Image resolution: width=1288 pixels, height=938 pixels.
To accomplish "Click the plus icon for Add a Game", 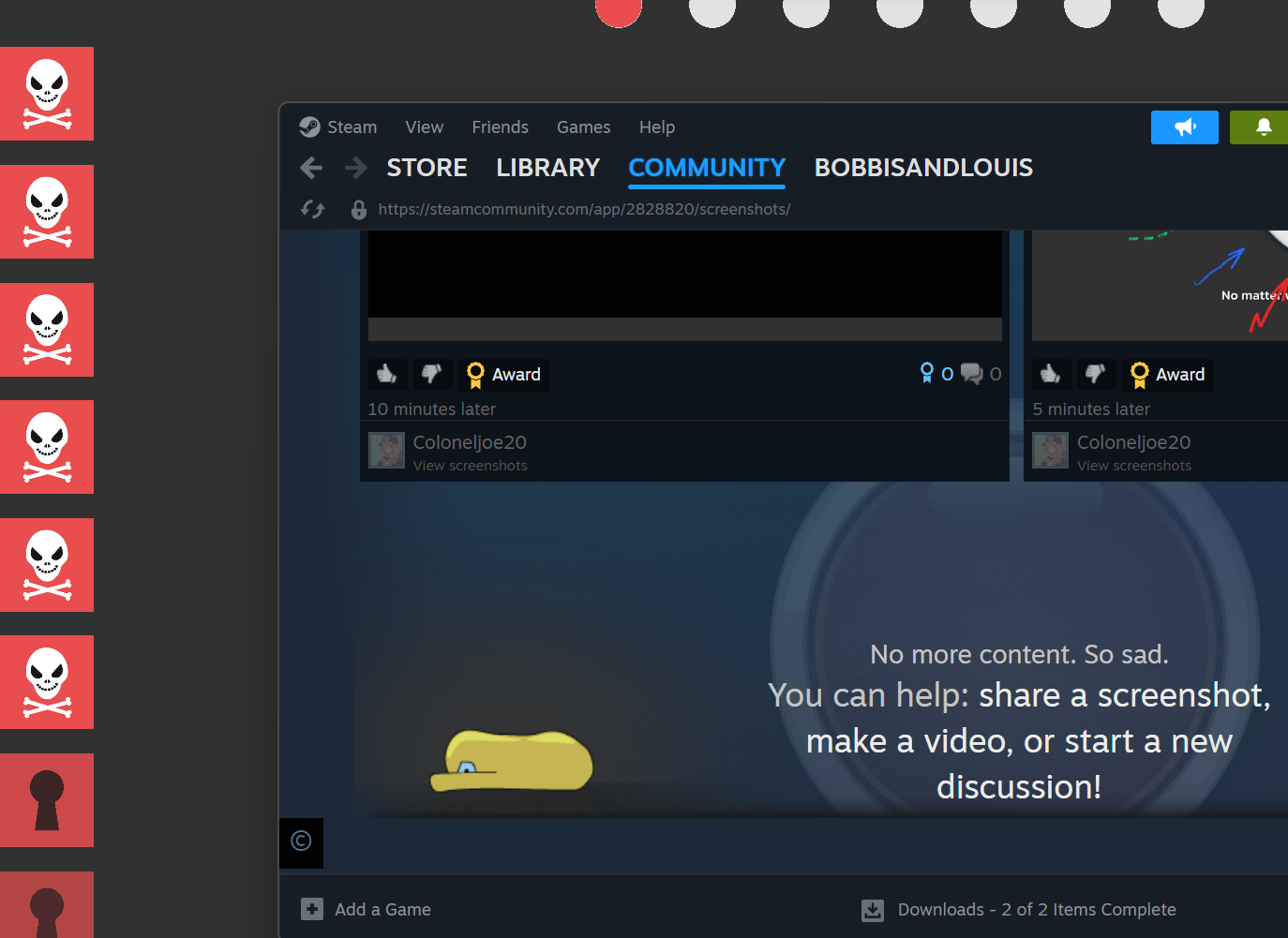I will pos(311,909).
